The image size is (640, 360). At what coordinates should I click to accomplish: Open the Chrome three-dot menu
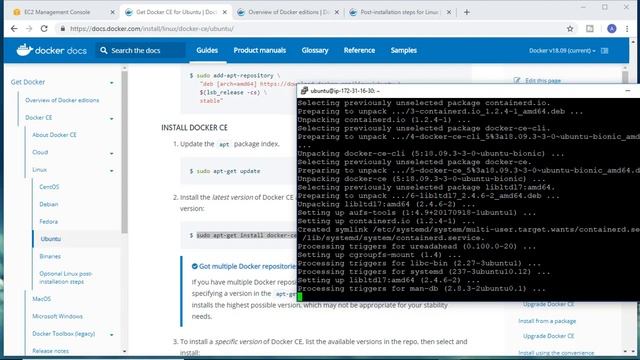pos(627,29)
